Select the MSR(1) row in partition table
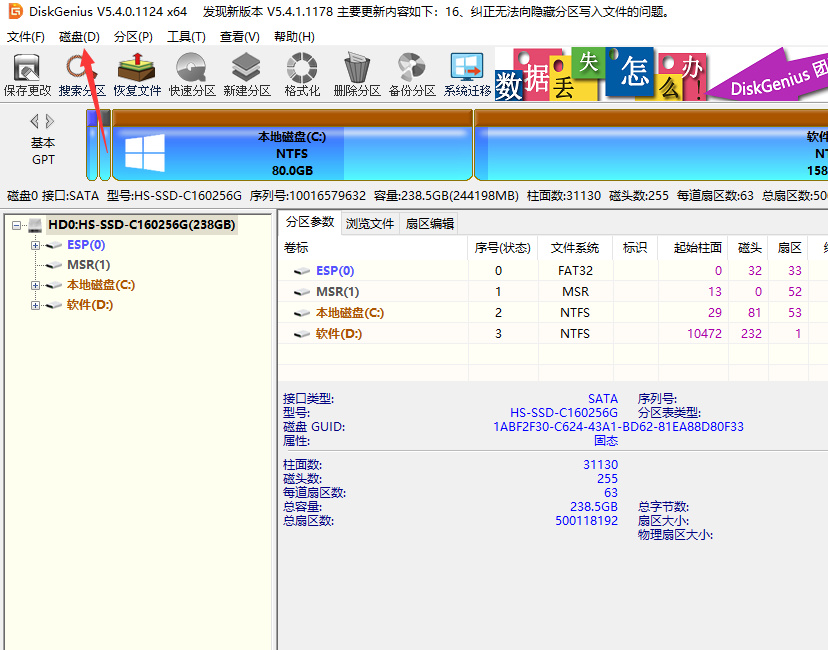Viewport: 828px width, 650px height. (337, 292)
